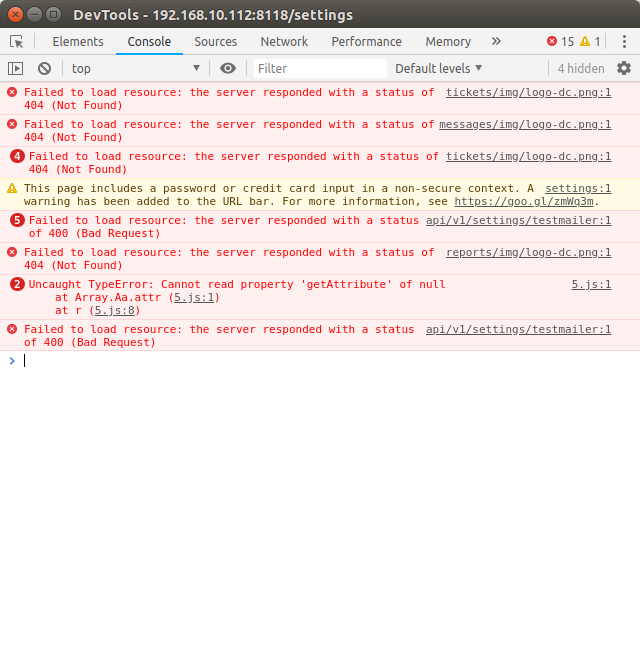
Task: Open the last api/v1/settings/testmailer:1 link
Action: click(x=519, y=329)
